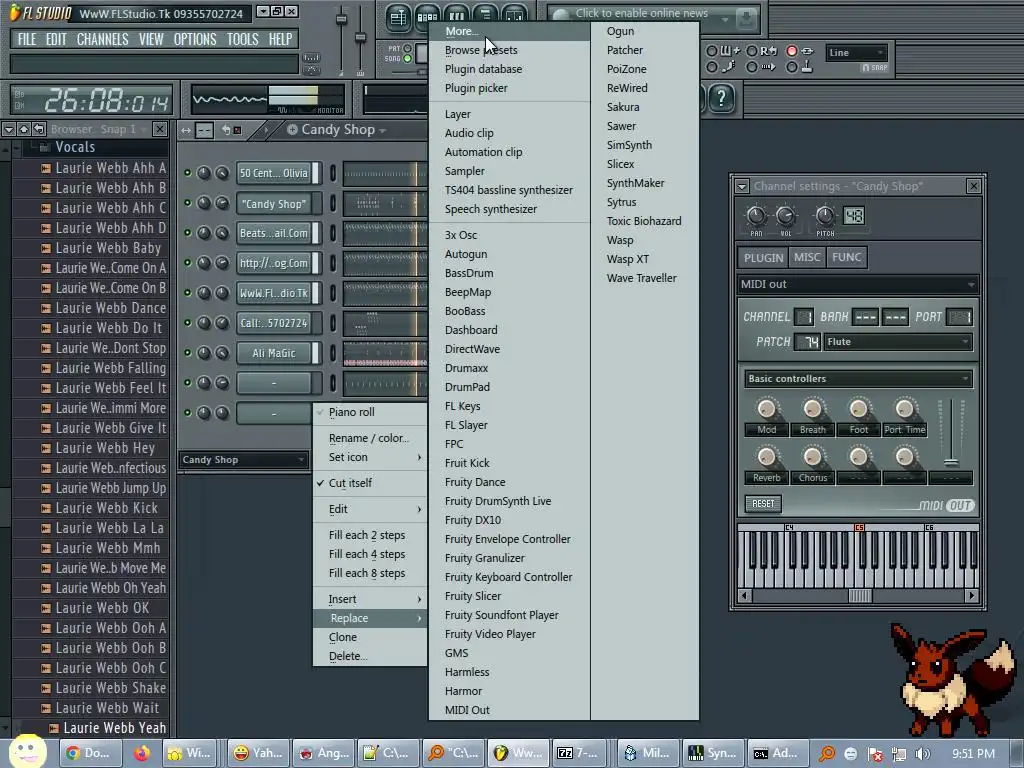Click the volume speaker tray icon
Image resolution: width=1024 pixels, height=768 pixels.
(x=923, y=754)
